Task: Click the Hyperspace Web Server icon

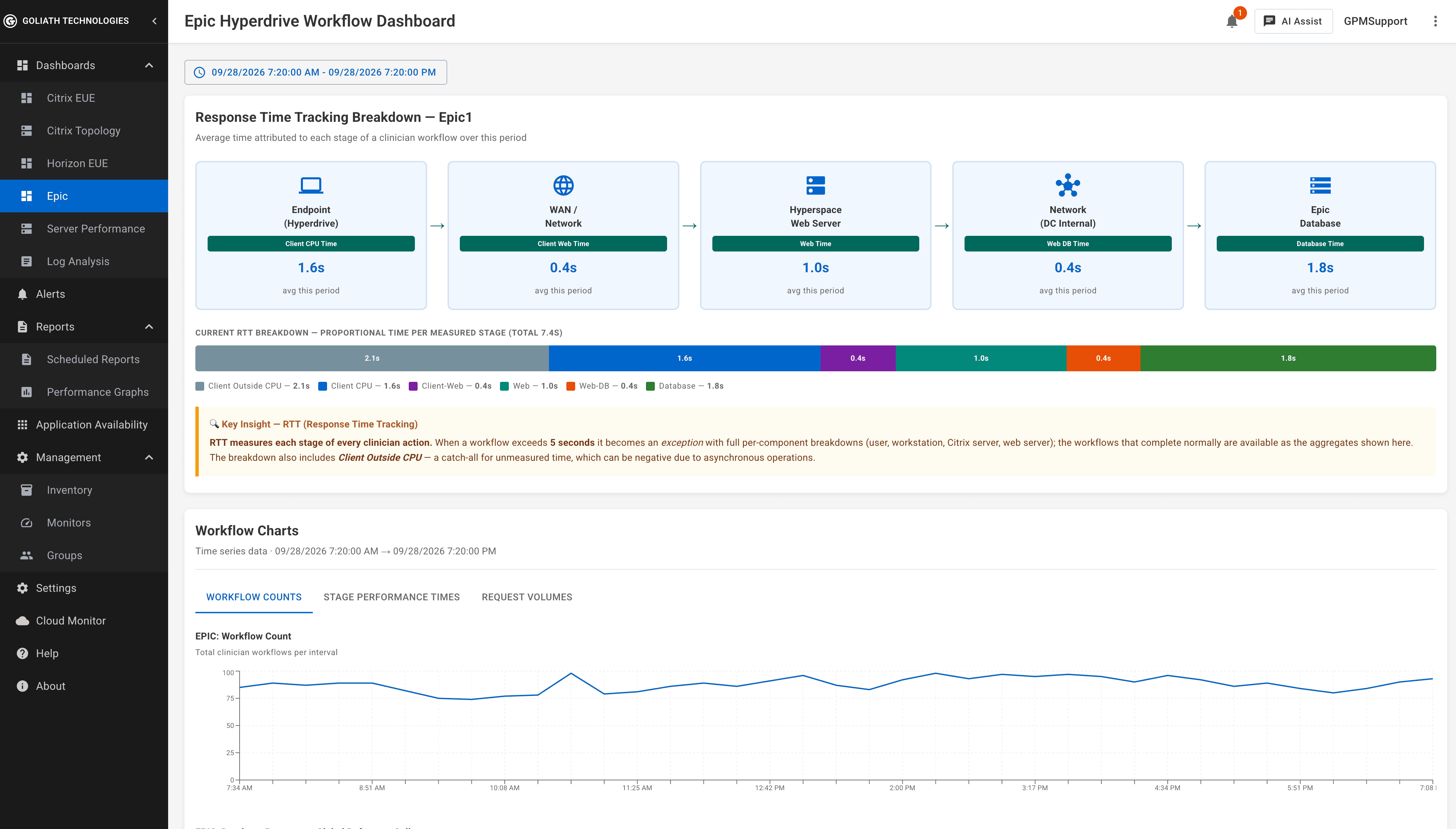Action: (815, 185)
